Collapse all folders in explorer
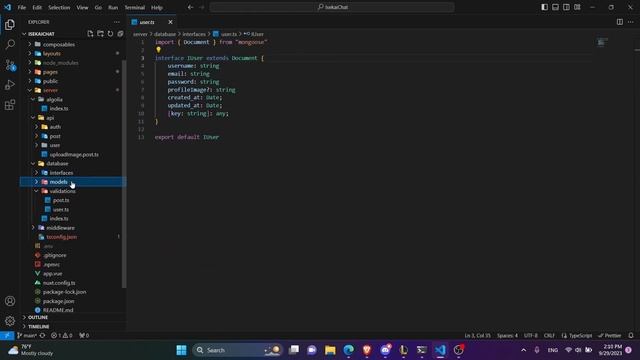 [120, 34]
